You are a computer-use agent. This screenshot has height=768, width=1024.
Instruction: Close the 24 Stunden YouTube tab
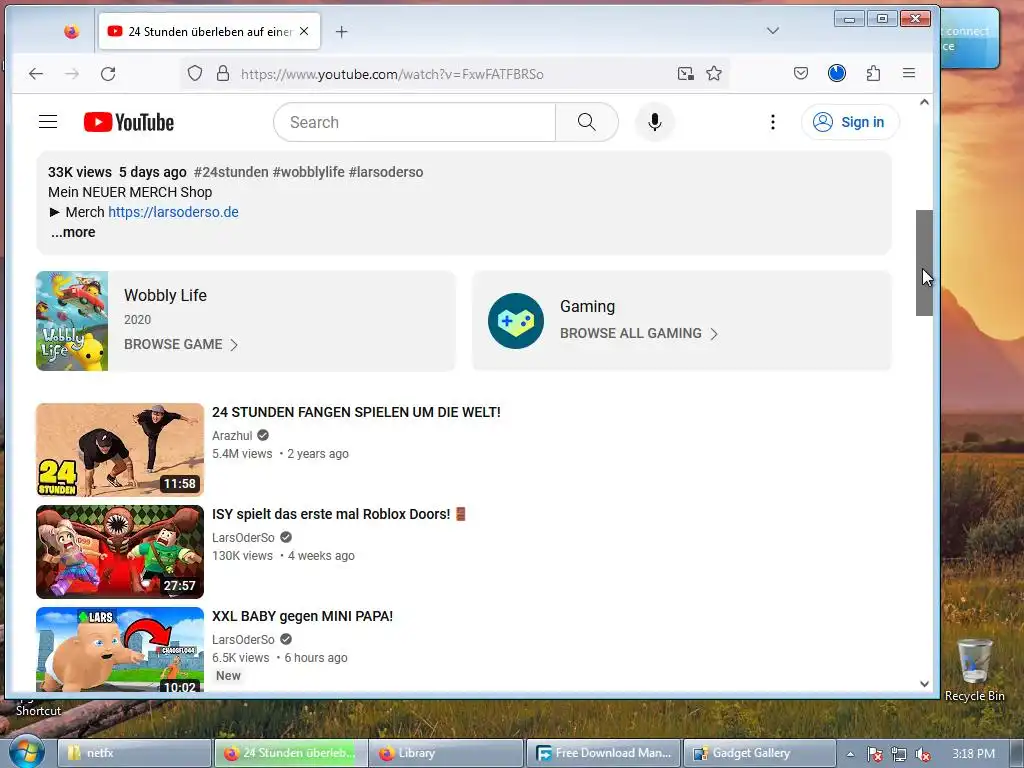pyautogui.click(x=304, y=31)
